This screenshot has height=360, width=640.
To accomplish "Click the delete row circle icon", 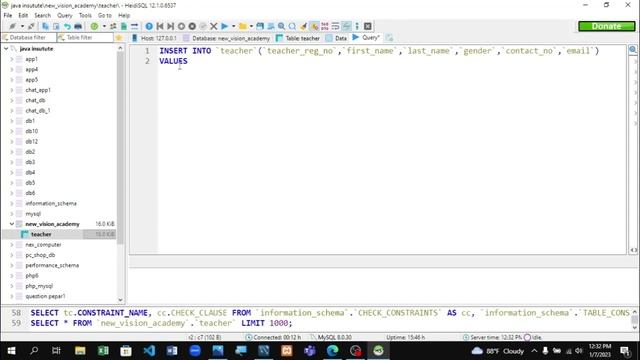I will 192,26.
